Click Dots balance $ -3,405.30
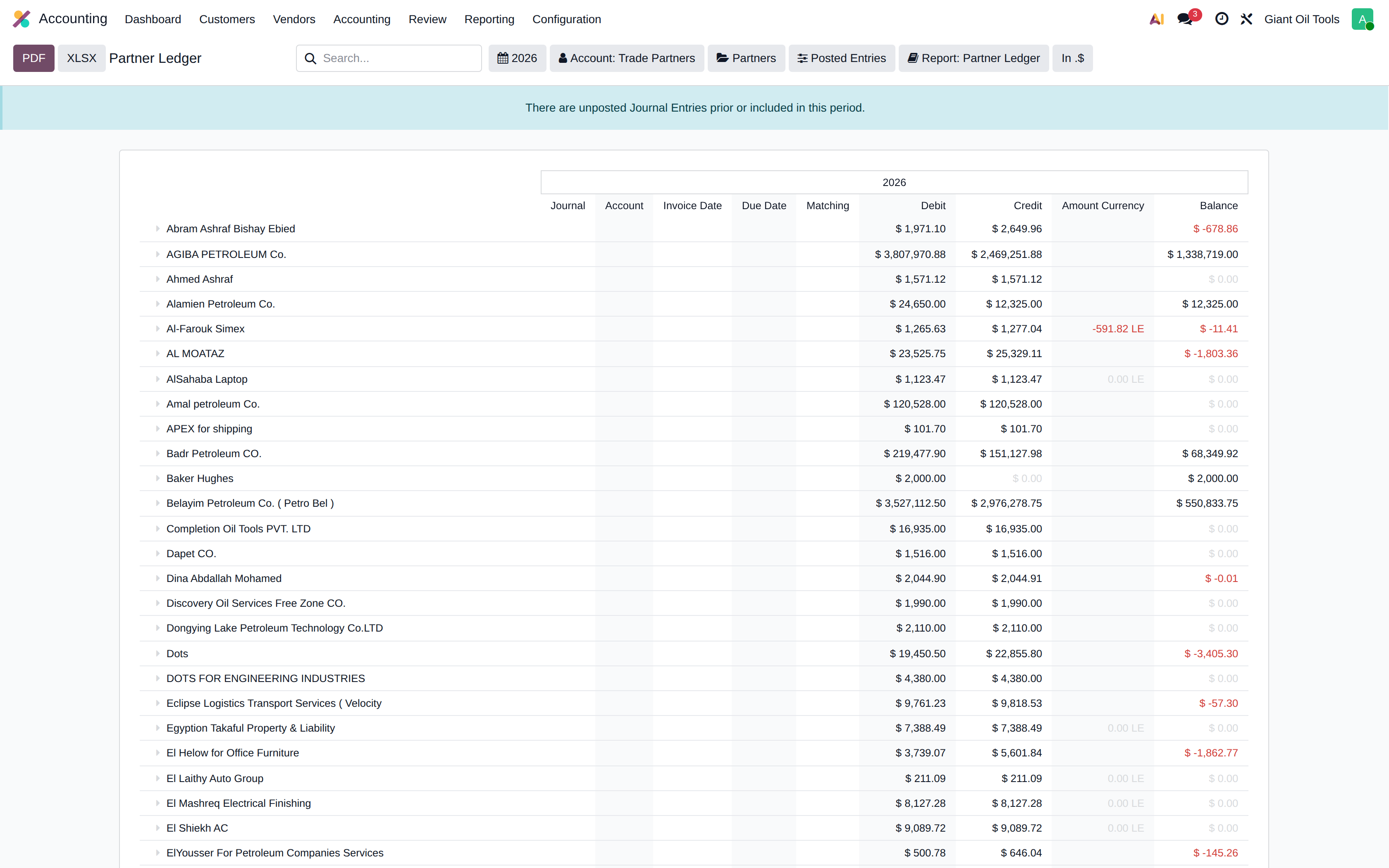The image size is (1389, 868). tap(1211, 654)
